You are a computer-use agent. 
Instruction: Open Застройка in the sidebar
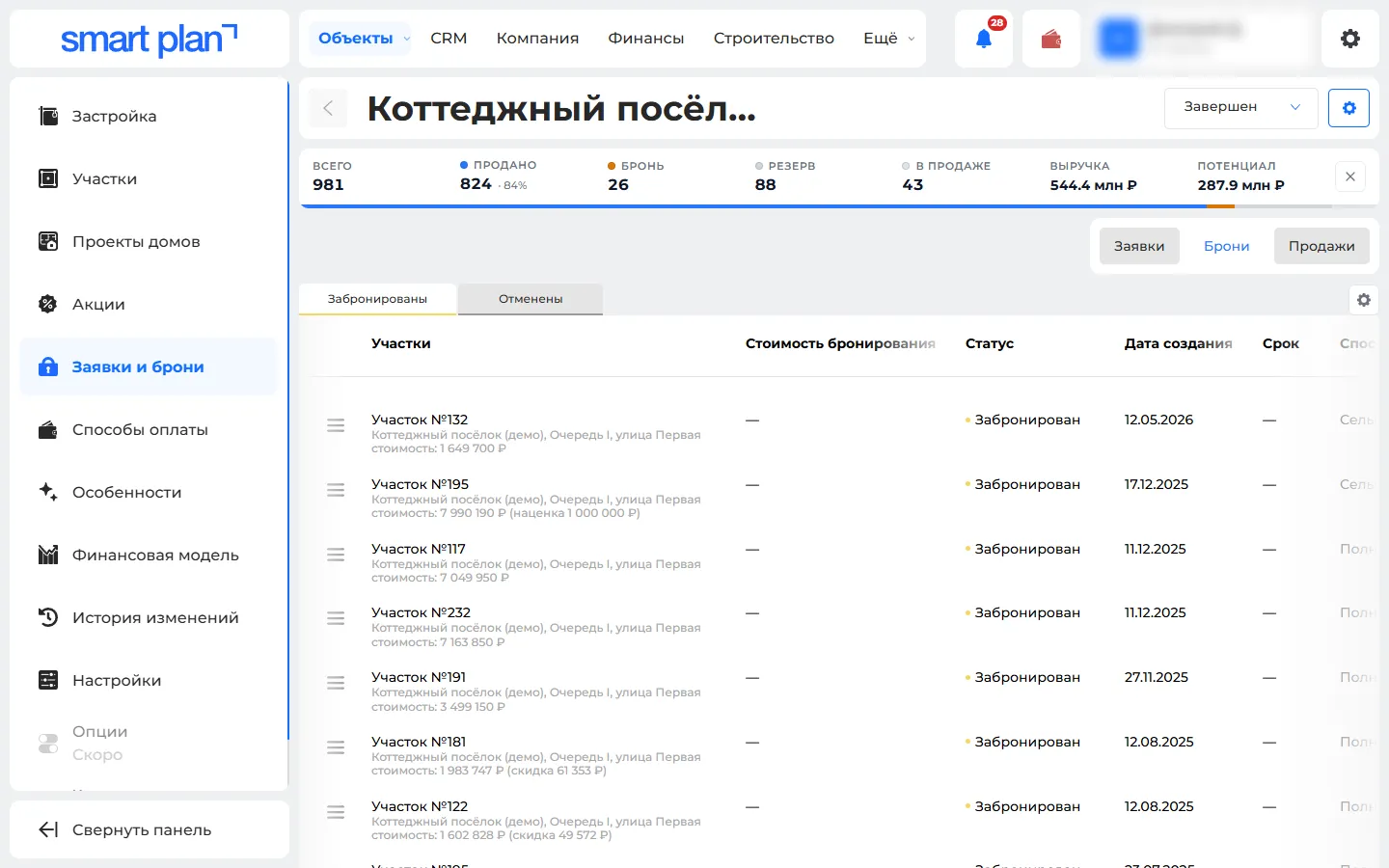pyautogui.click(x=149, y=116)
